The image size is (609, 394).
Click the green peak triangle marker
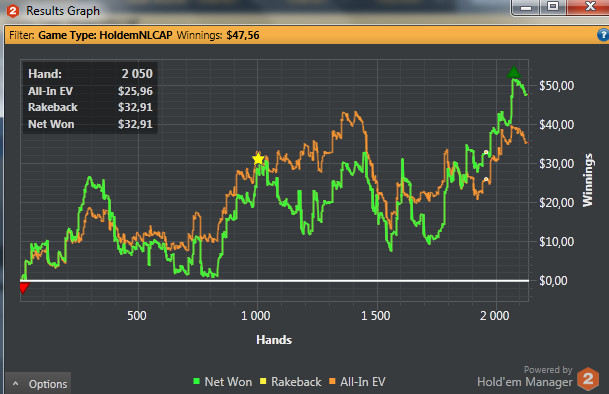pyautogui.click(x=514, y=72)
